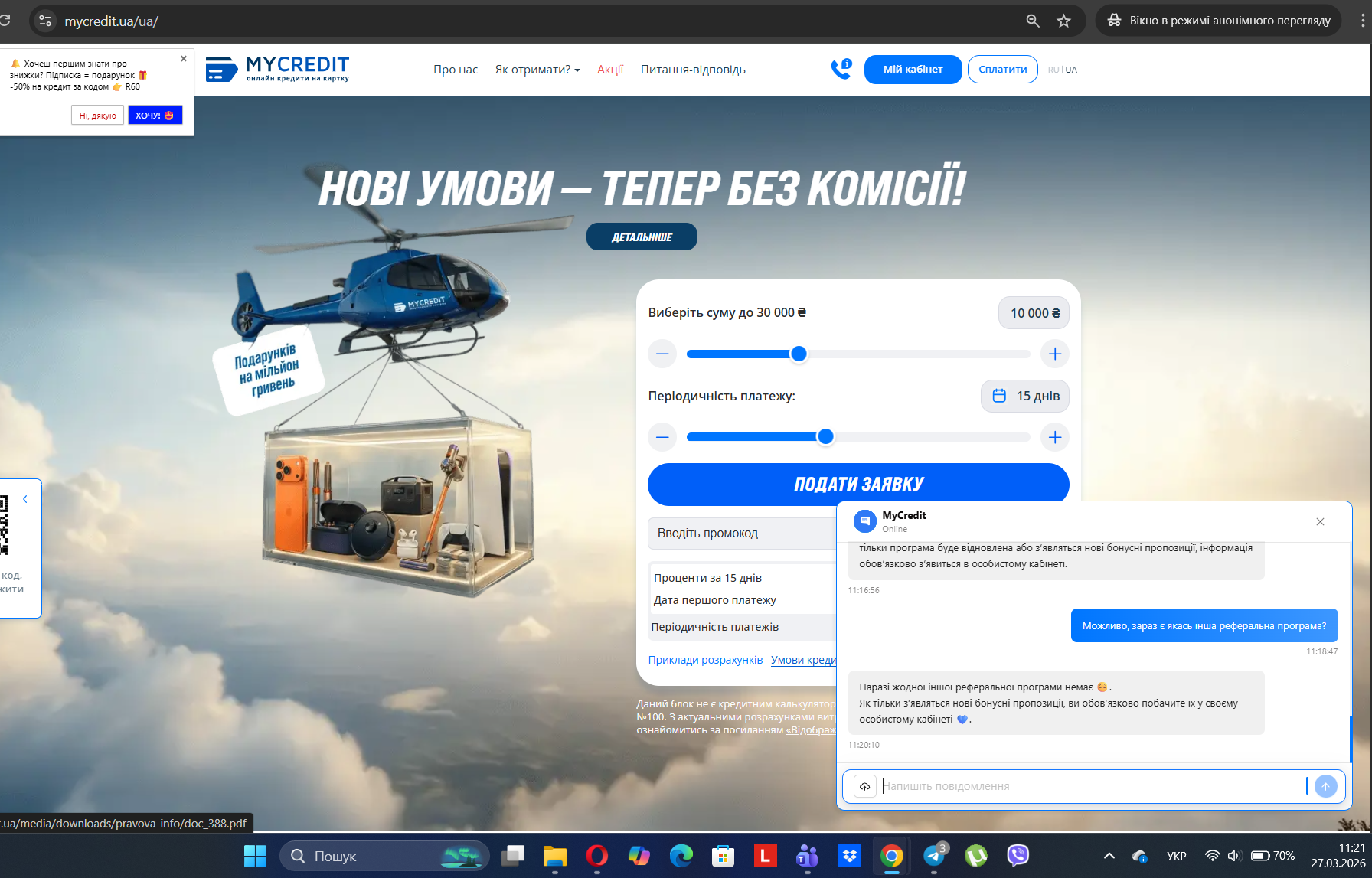Open the Windows Start menu
The width and height of the screenshot is (1372, 878).
[255, 856]
